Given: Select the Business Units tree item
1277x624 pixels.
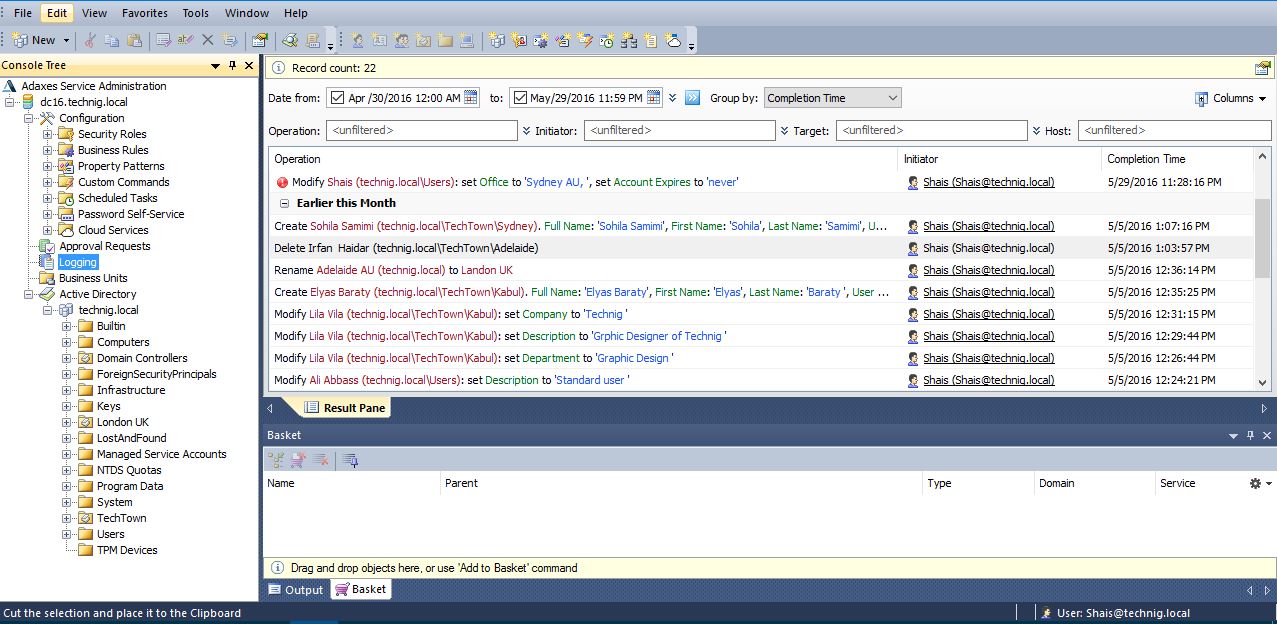Looking at the screenshot, I should pyautogui.click(x=93, y=278).
